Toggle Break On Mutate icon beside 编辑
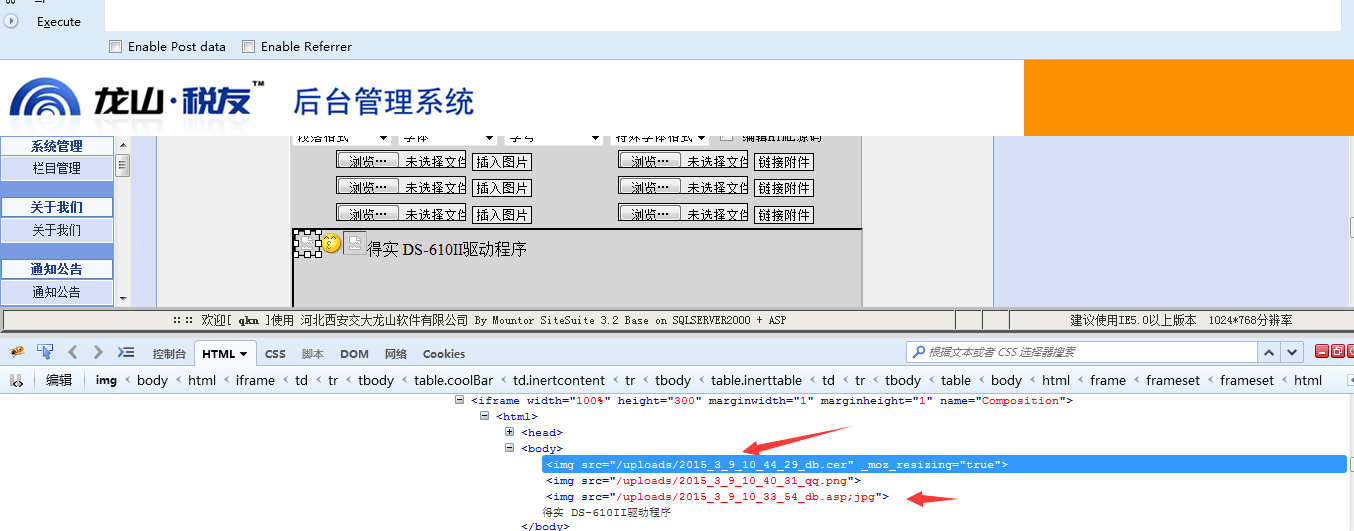The image size is (1354, 531). [x=16, y=380]
